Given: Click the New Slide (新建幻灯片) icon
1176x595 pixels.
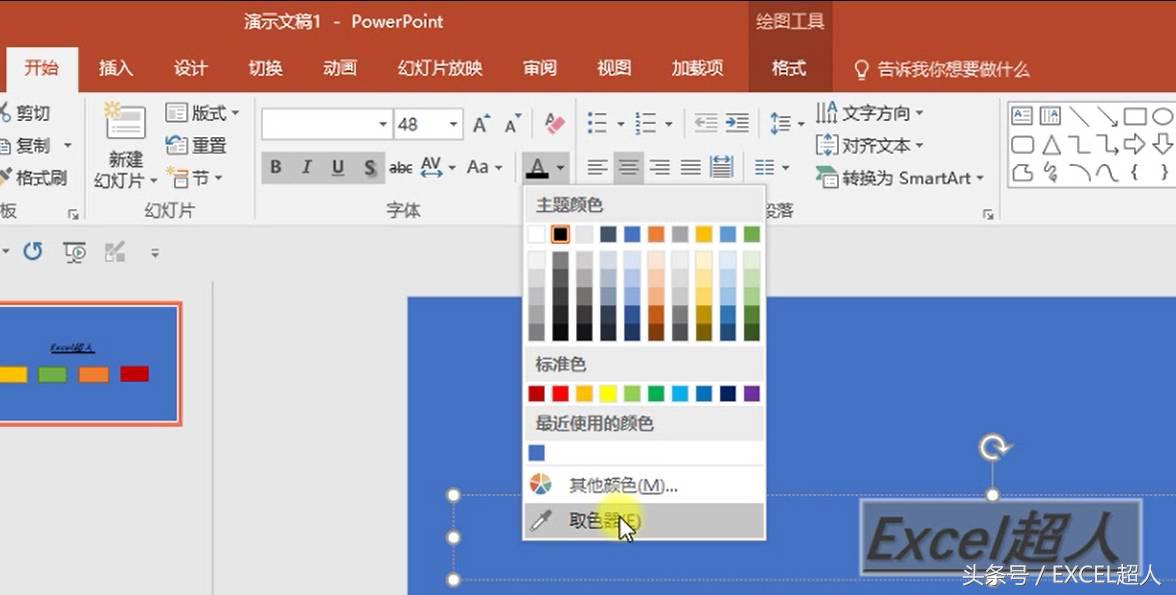Looking at the screenshot, I should [125, 122].
